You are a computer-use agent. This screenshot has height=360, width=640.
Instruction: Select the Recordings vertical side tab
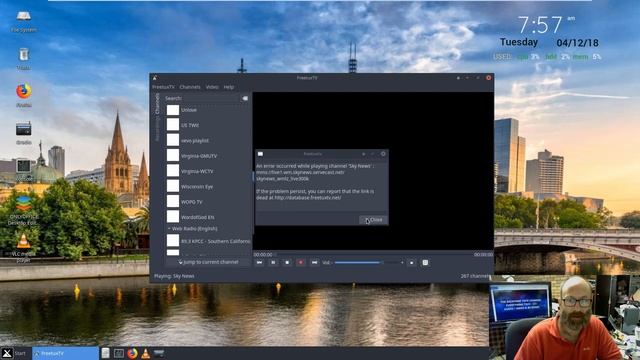[x=157, y=129]
